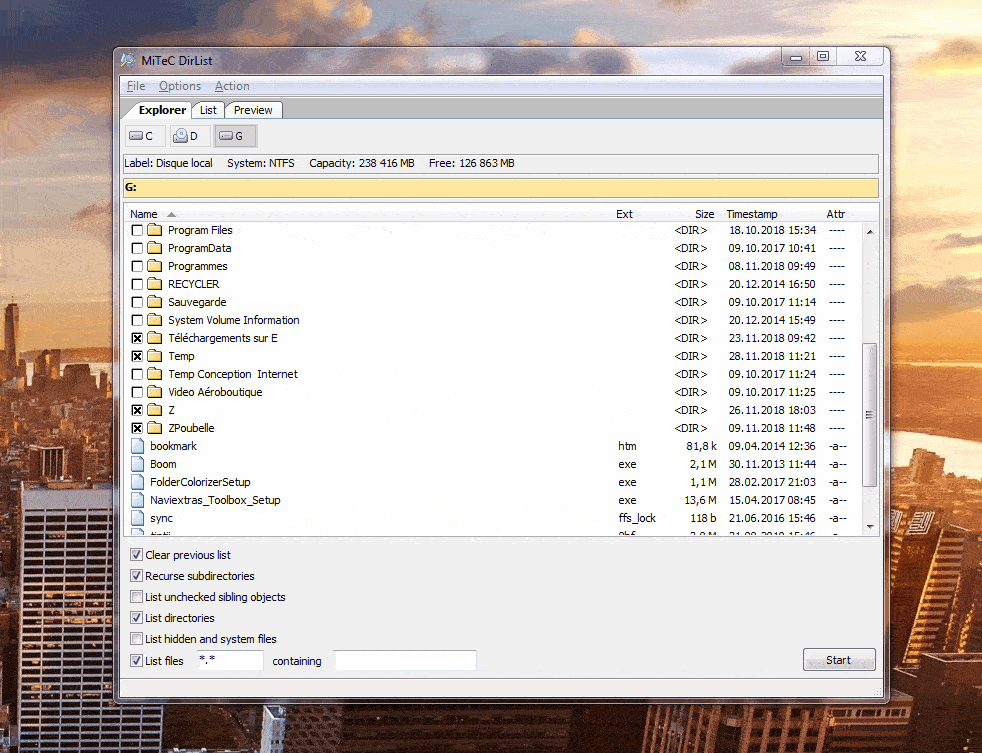This screenshot has height=753, width=982.
Task: Click the Sauvegarde folder icon
Action: pos(155,302)
